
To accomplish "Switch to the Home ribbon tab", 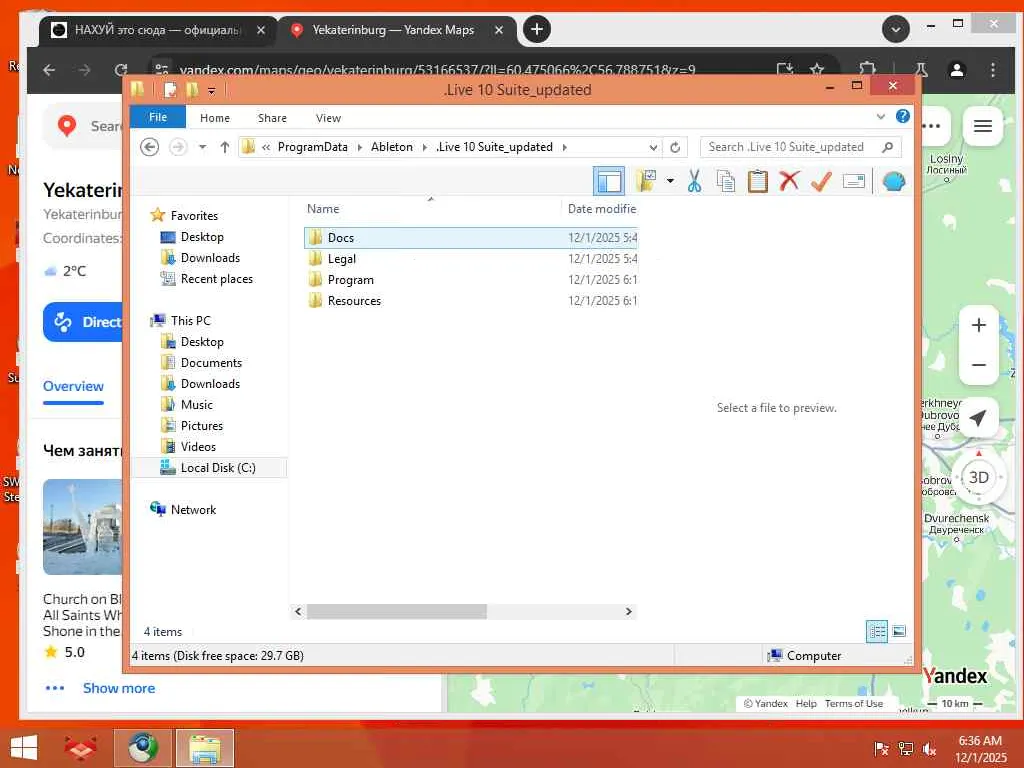I will (215, 118).
